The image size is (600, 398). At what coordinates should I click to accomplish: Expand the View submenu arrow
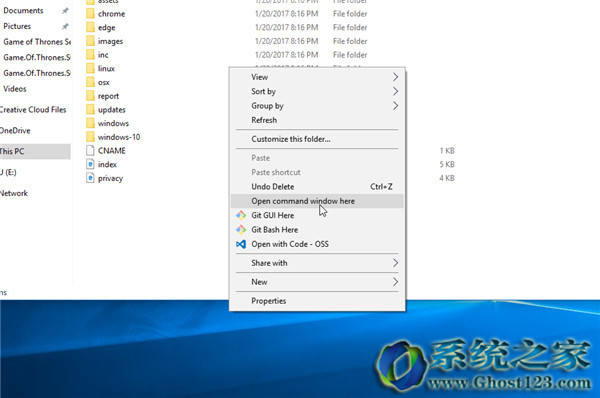[395, 77]
